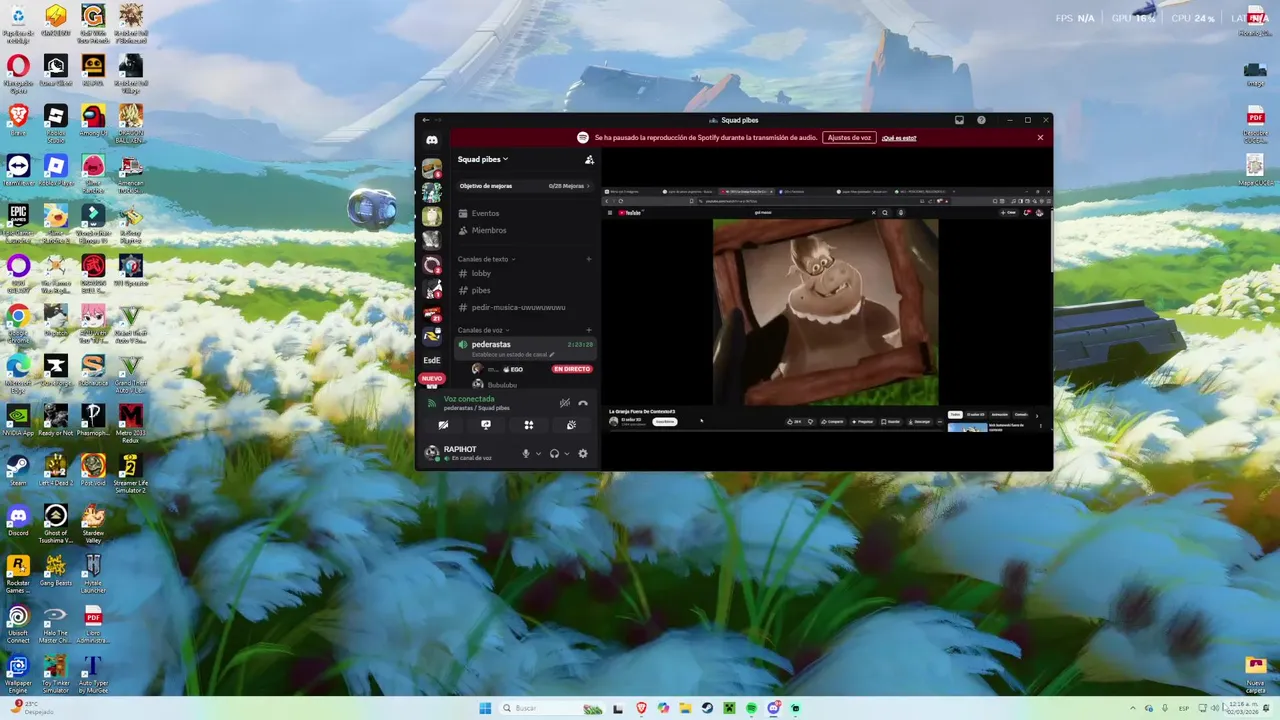Open the RAPIHOT user avatar
The image size is (1280, 720).
pos(432,453)
